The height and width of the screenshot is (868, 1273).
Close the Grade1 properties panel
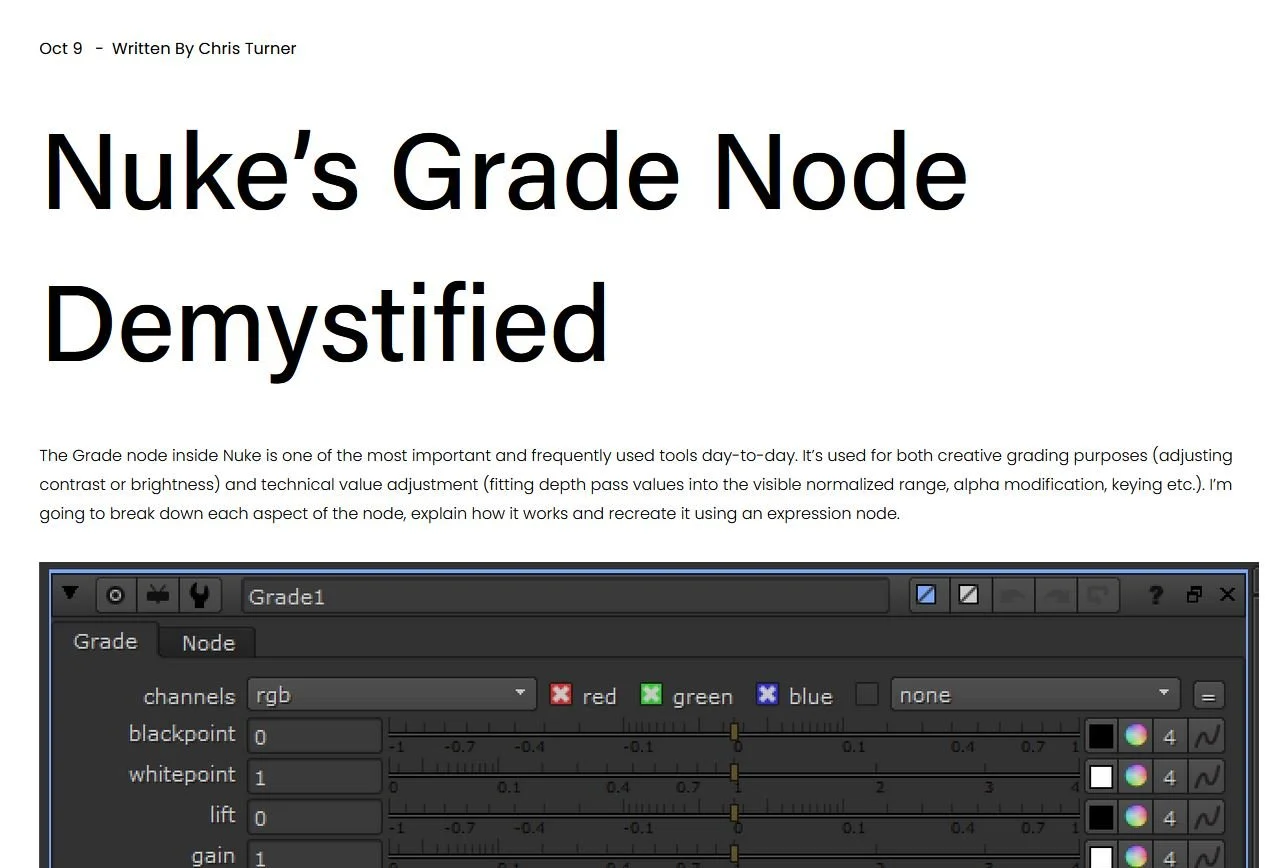pos(1227,595)
